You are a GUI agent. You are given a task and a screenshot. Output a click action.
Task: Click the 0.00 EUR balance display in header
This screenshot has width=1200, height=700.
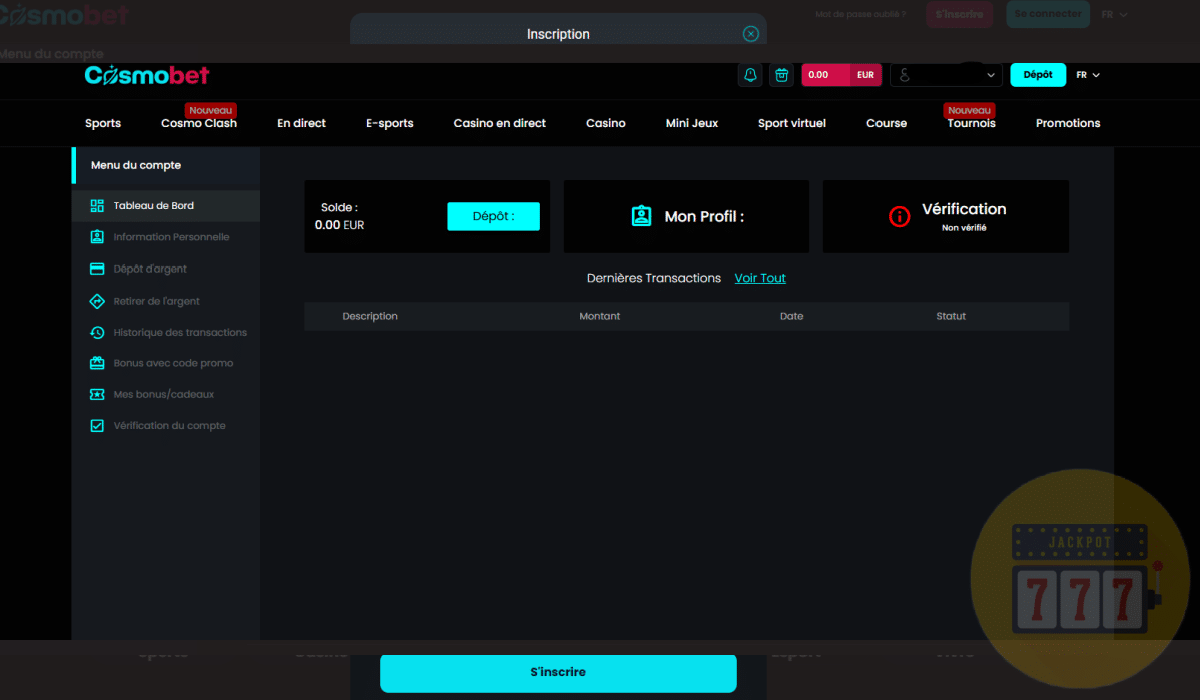click(841, 75)
